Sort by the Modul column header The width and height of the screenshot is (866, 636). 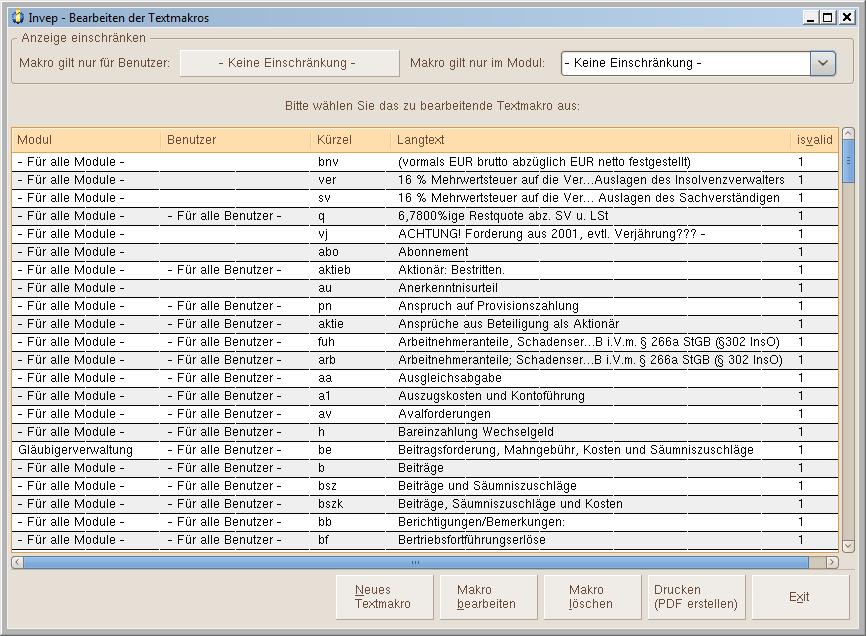[x=86, y=140]
